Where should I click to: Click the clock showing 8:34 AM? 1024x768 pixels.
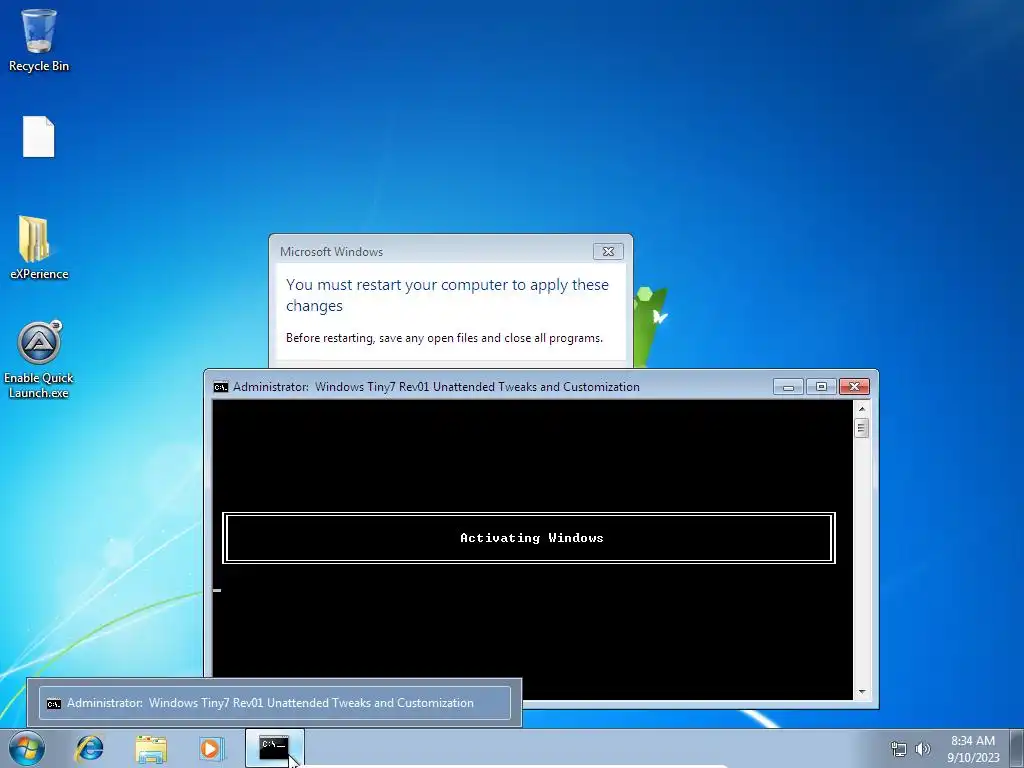973,741
